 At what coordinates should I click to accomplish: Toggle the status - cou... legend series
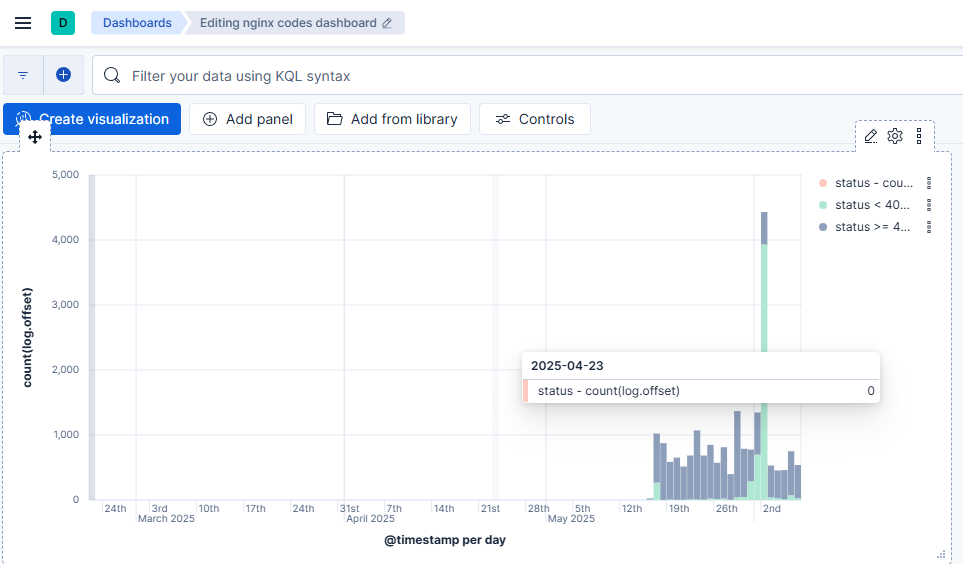pos(873,183)
